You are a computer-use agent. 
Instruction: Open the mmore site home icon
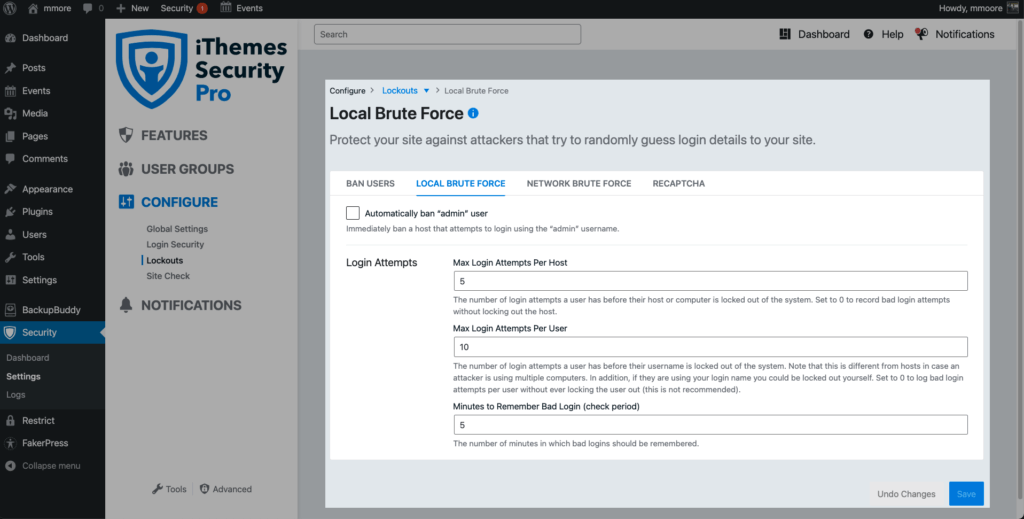point(33,8)
